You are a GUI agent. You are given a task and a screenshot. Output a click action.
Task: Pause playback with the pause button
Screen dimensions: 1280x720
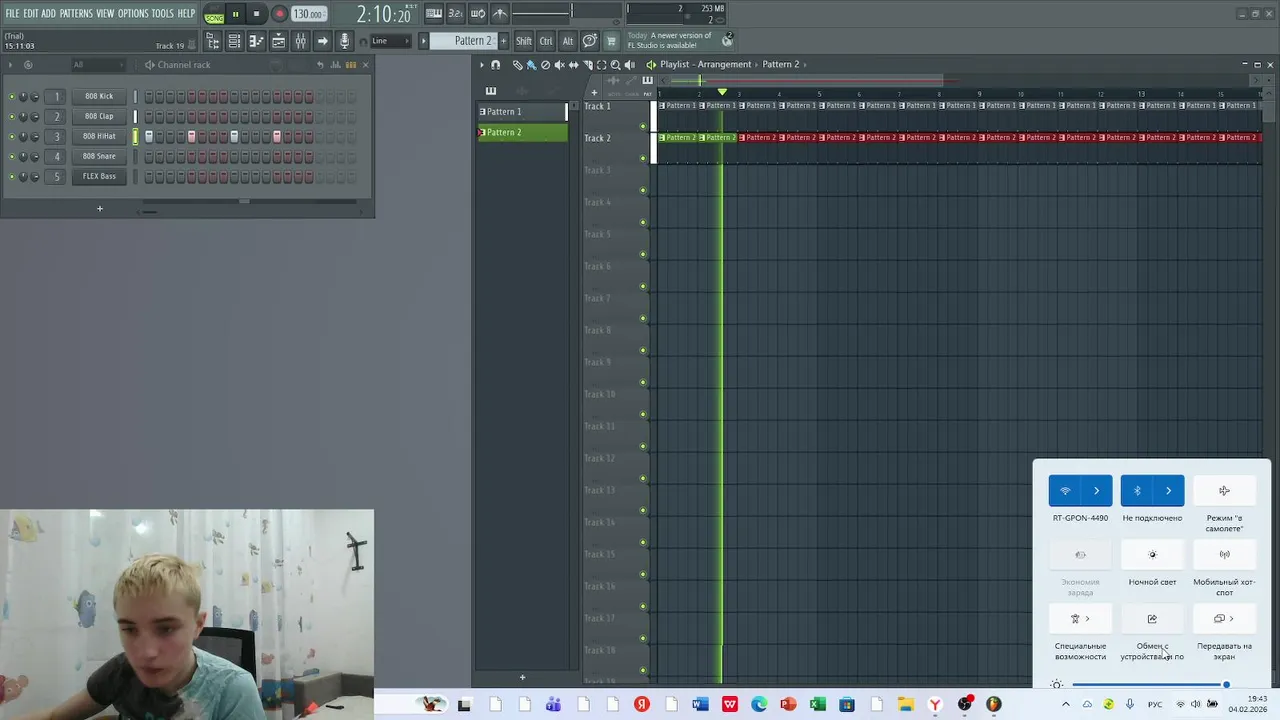click(x=235, y=14)
